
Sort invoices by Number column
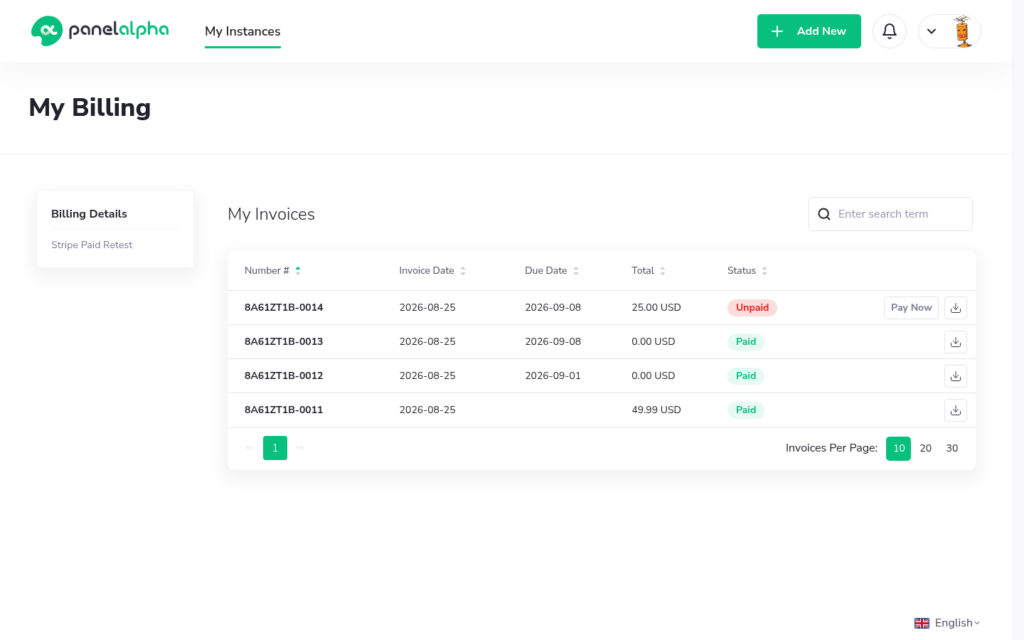(272, 270)
